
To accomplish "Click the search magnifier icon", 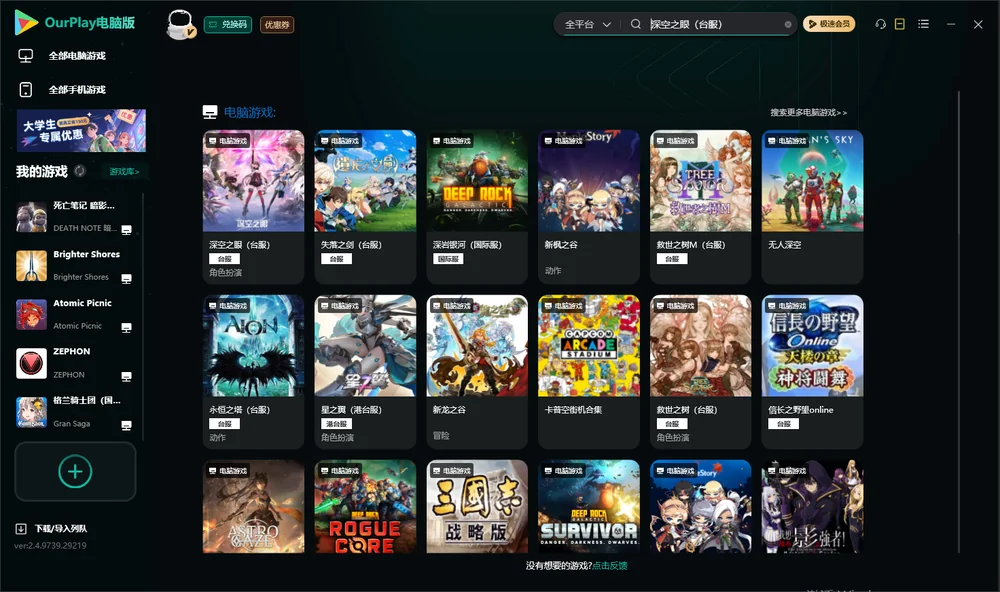I will pyautogui.click(x=635, y=24).
